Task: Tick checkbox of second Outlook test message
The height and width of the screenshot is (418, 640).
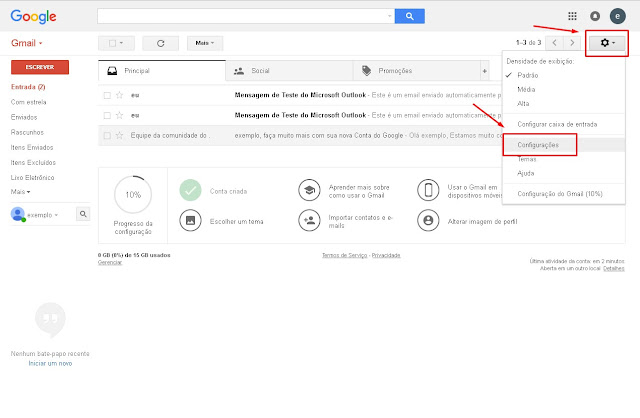Action: (107, 115)
